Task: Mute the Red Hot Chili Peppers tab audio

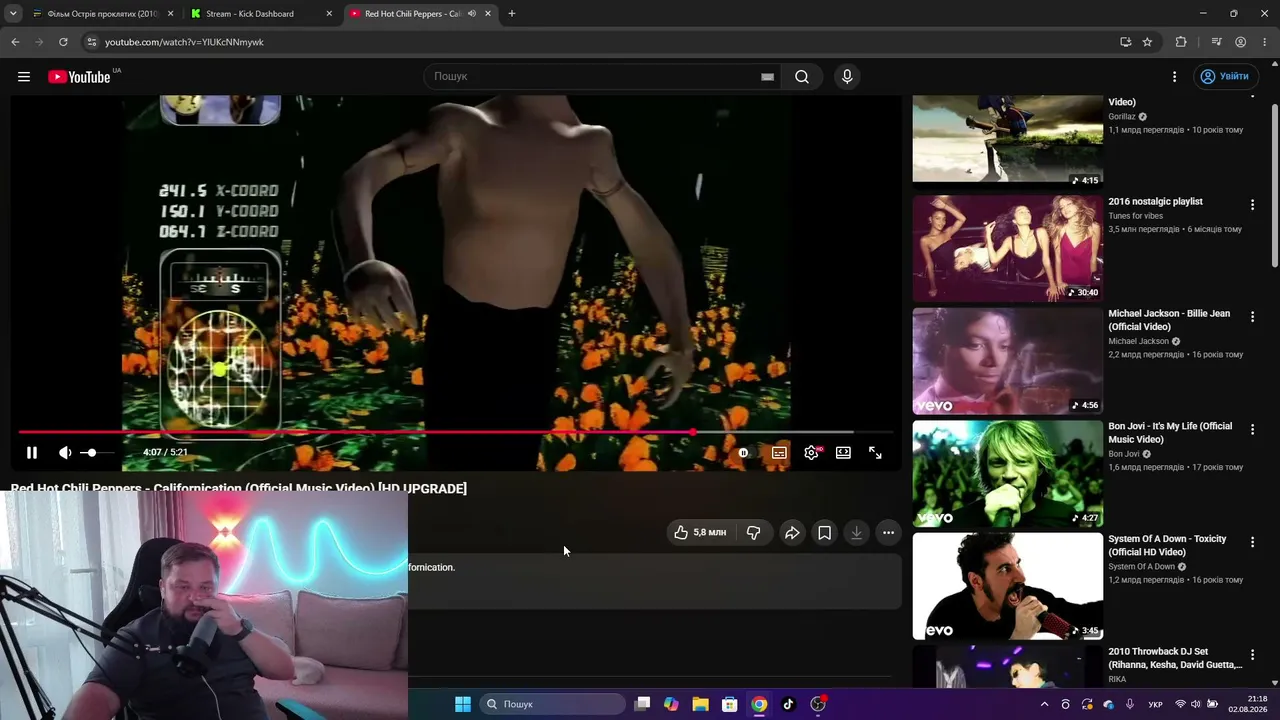Action: pos(471,14)
